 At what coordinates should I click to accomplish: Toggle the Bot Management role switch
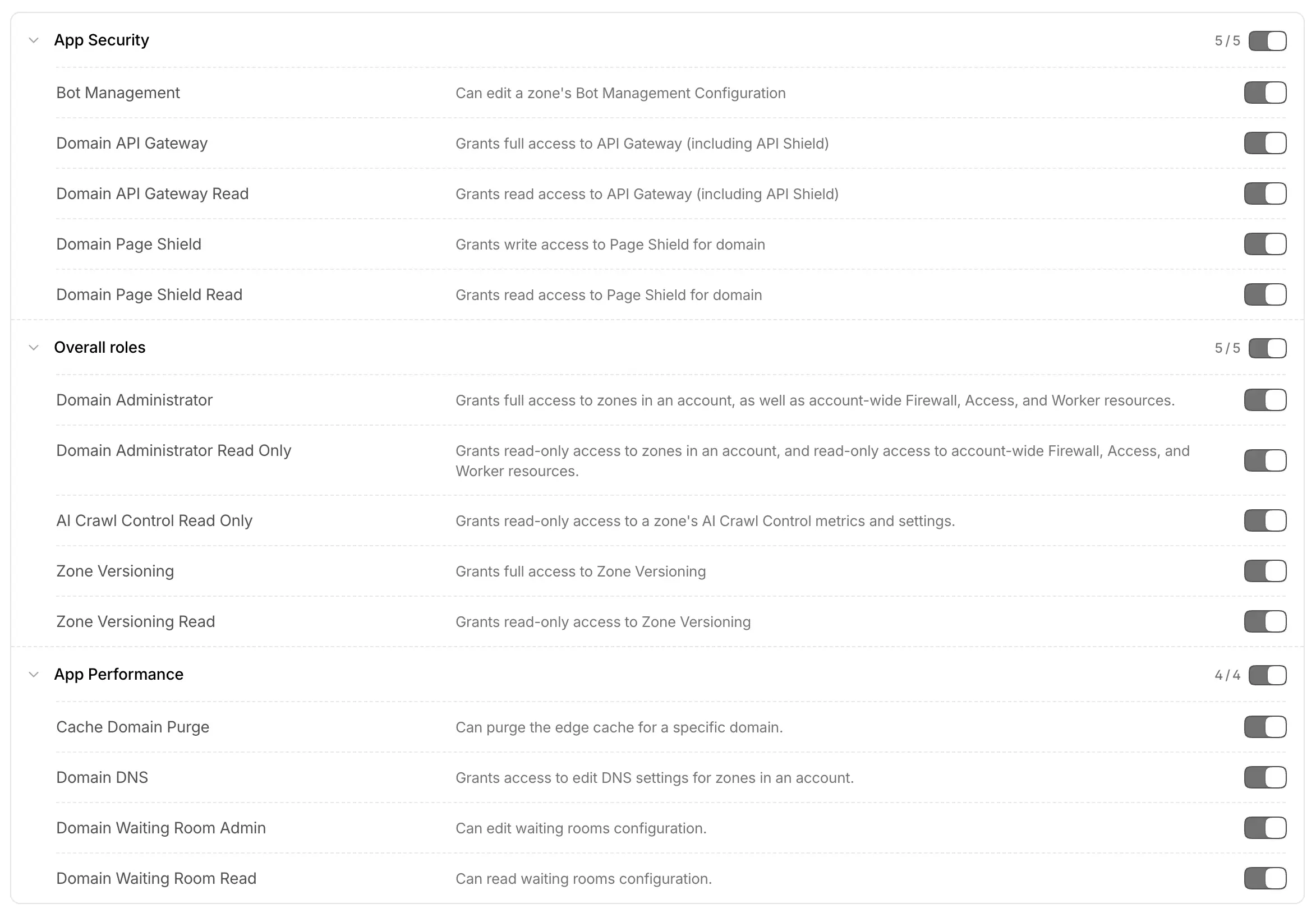(1265, 93)
